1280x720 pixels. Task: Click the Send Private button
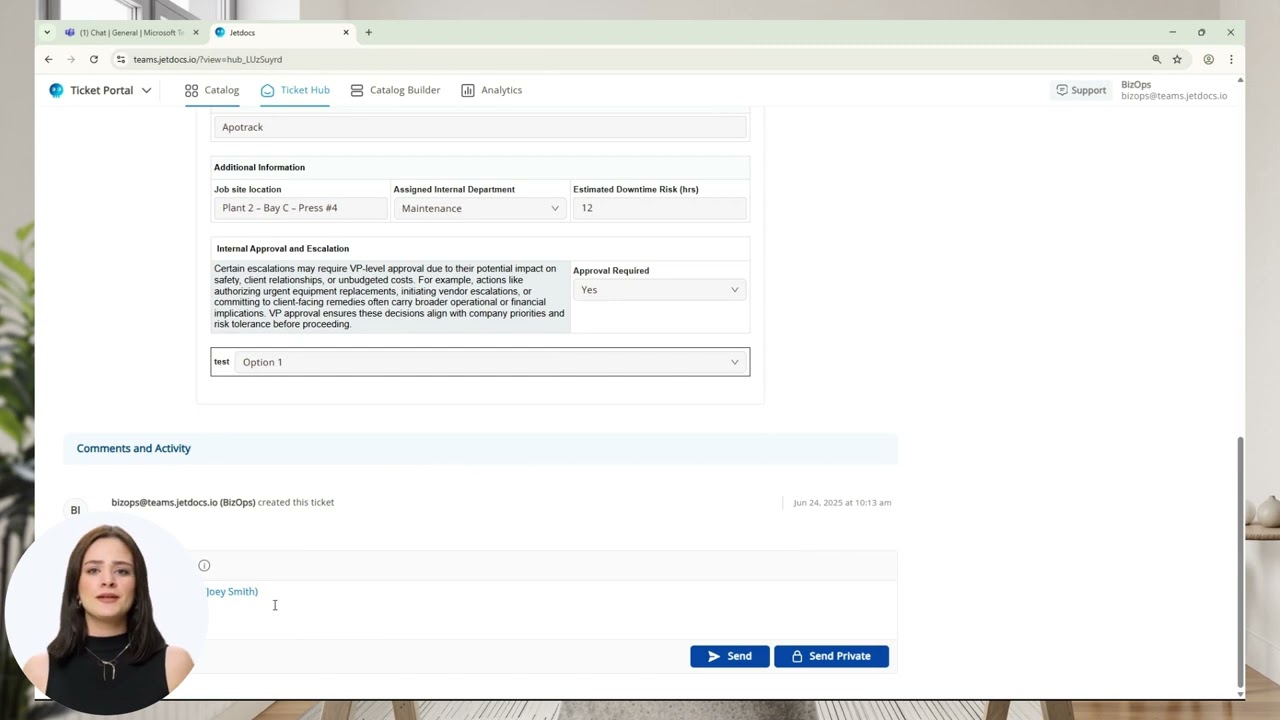[x=831, y=656]
